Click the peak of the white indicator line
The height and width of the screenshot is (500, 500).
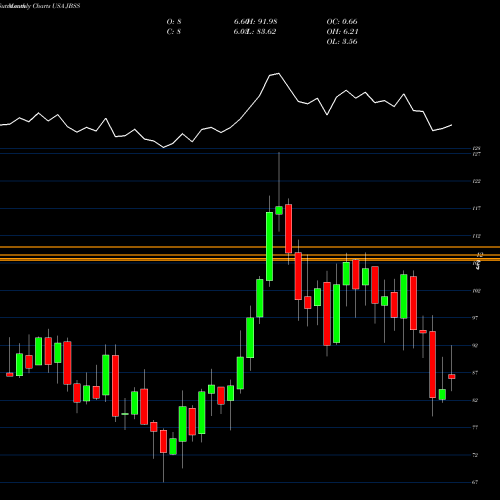[278, 73]
